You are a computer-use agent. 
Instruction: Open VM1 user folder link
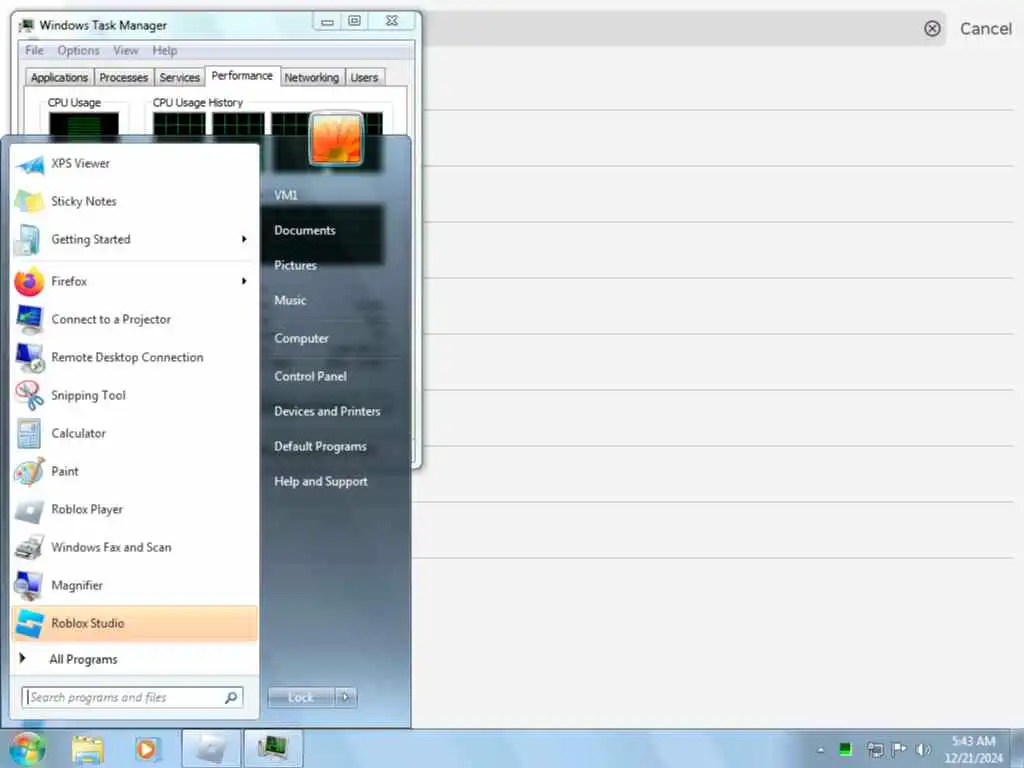point(285,195)
